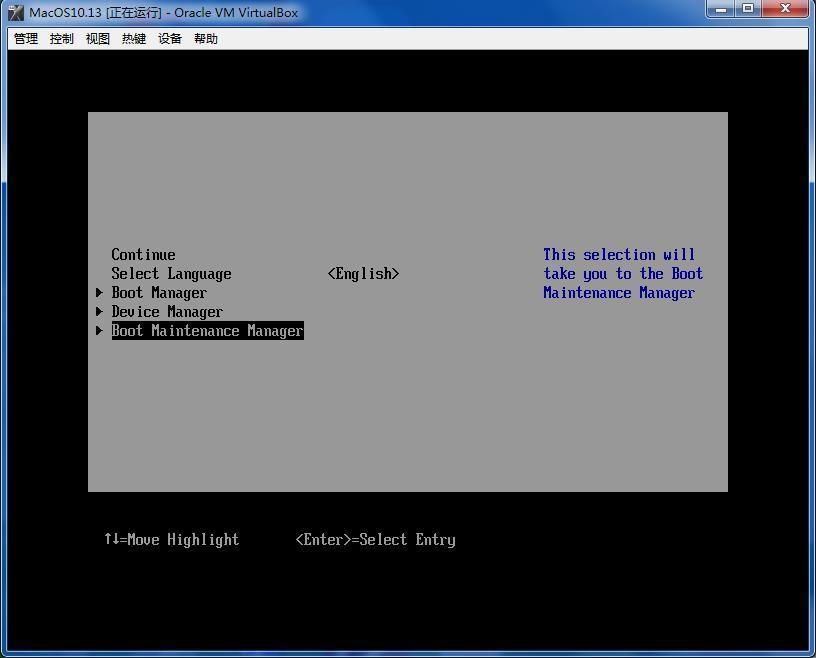Open Boot Manager entry
The height and width of the screenshot is (658, 816).
pyautogui.click(x=159, y=293)
